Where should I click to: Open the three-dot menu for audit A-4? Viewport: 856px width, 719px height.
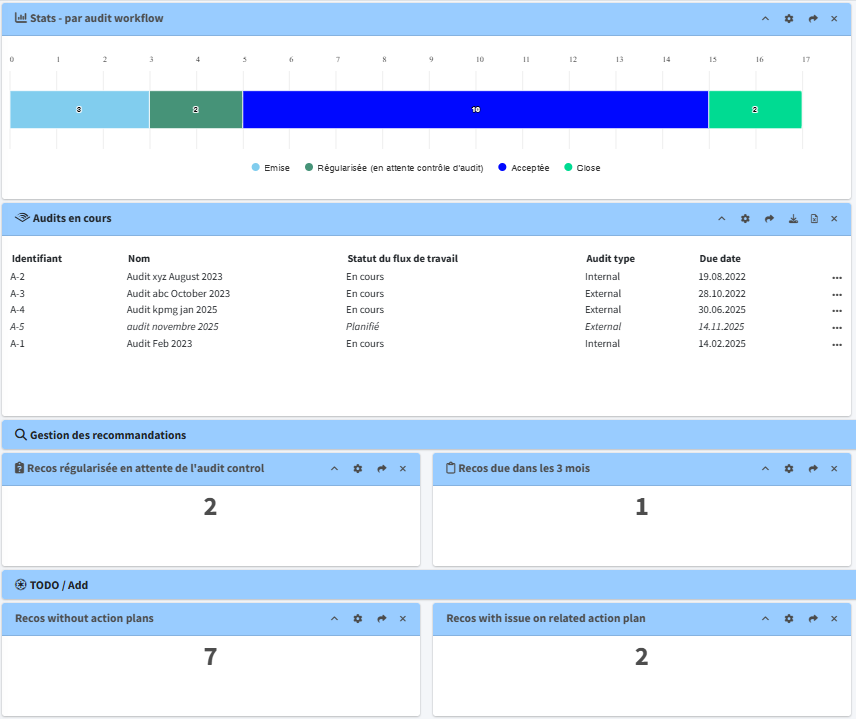click(x=836, y=311)
